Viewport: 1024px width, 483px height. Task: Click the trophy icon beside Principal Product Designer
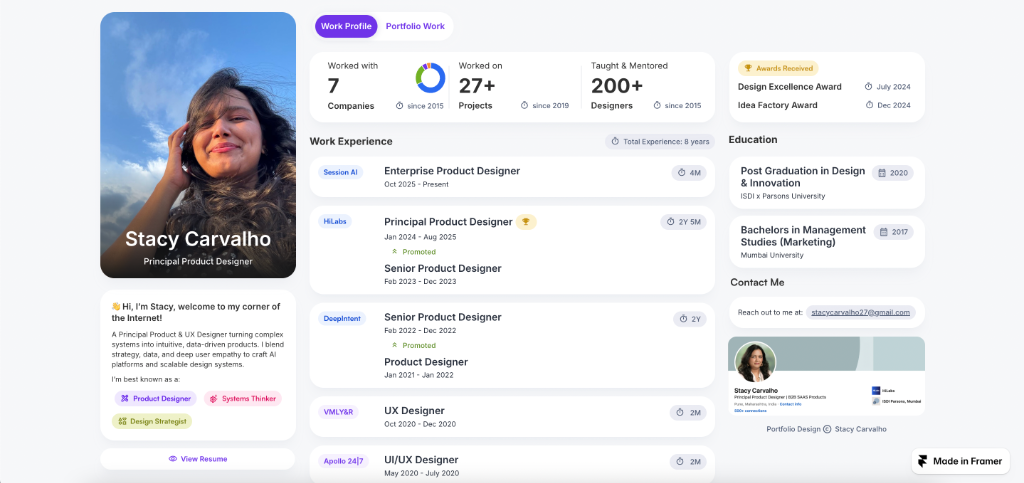pyautogui.click(x=526, y=222)
